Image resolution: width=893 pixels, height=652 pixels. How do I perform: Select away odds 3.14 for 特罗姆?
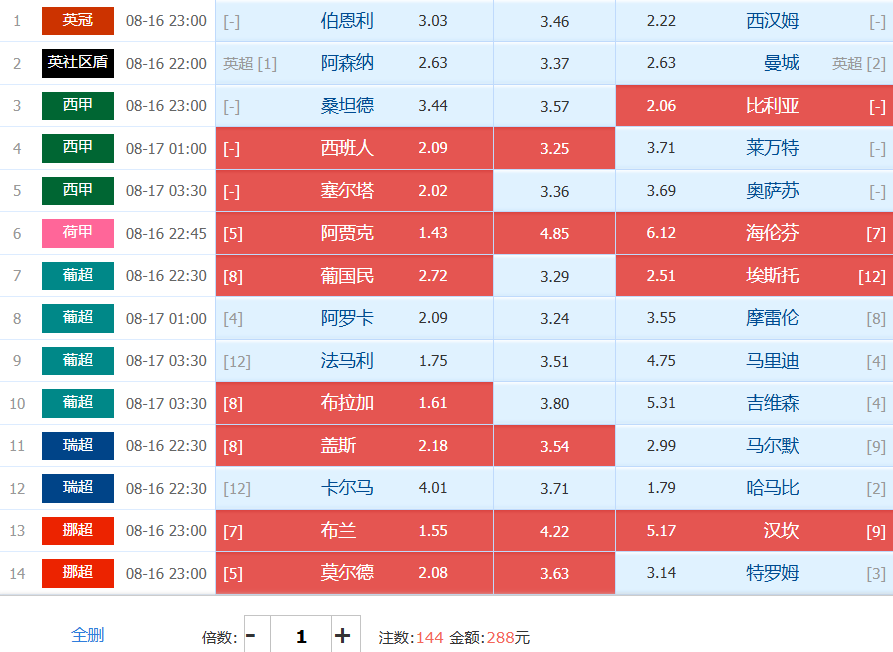pyautogui.click(x=754, y=573)
